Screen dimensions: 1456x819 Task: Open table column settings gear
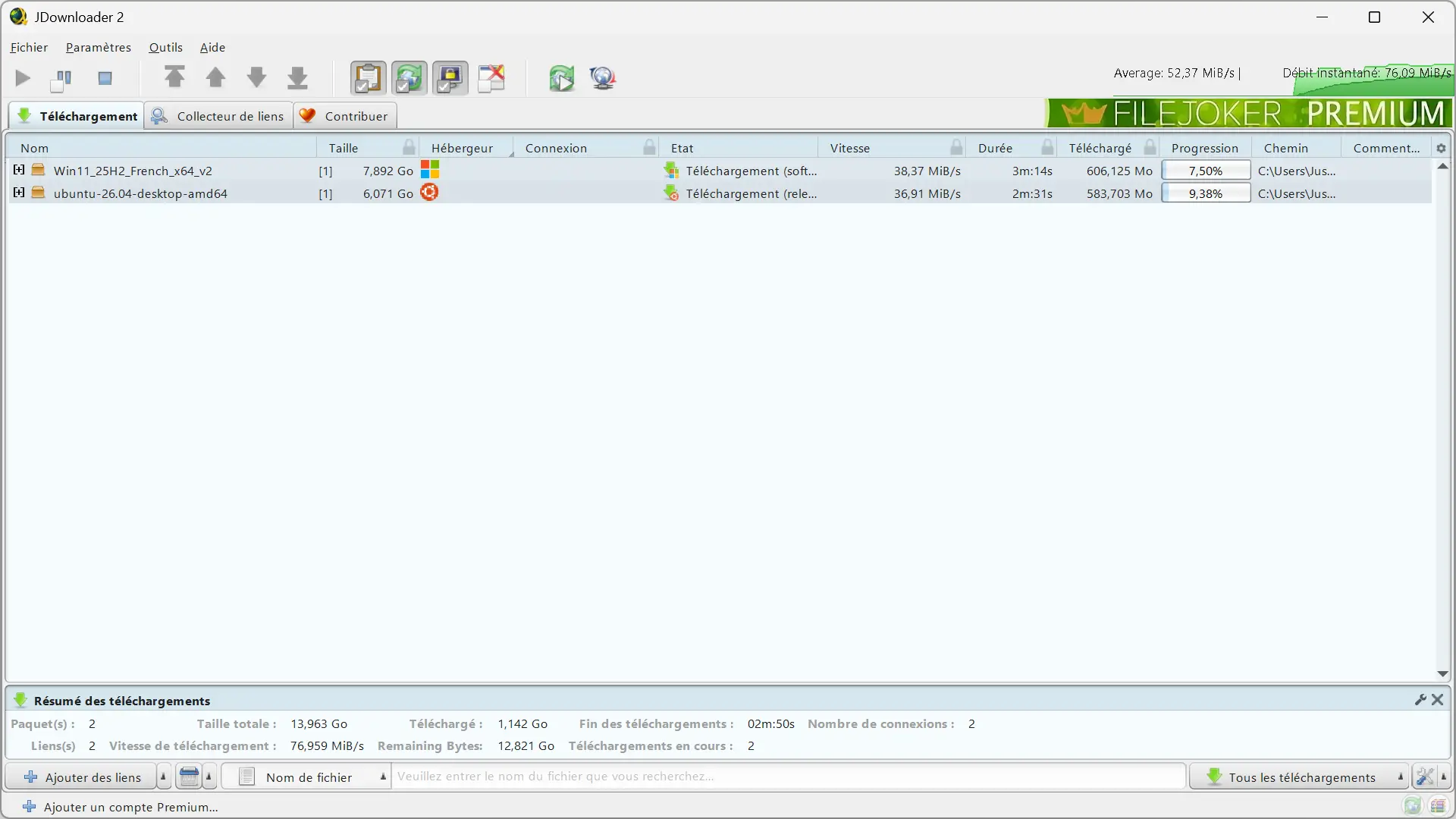click(1441, 148)
